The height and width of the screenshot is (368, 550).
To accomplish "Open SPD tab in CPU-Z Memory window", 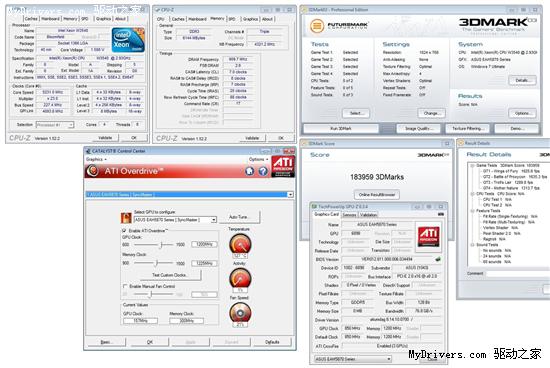I will point(232,19).
